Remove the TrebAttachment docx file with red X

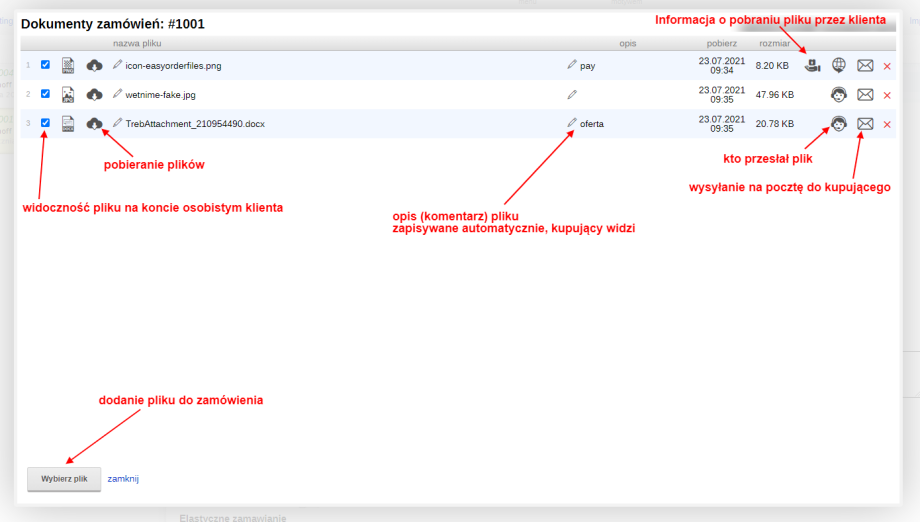pos(887,124)
